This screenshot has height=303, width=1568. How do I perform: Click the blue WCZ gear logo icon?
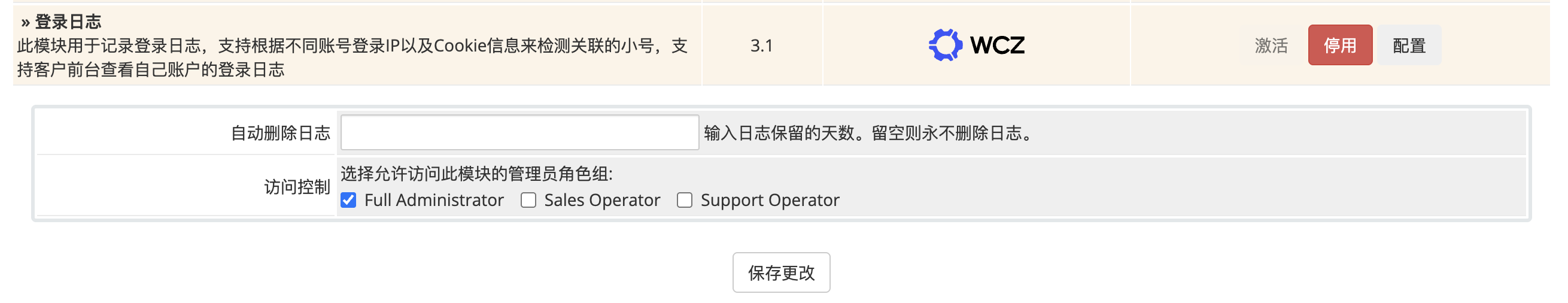tap(945, 45)
